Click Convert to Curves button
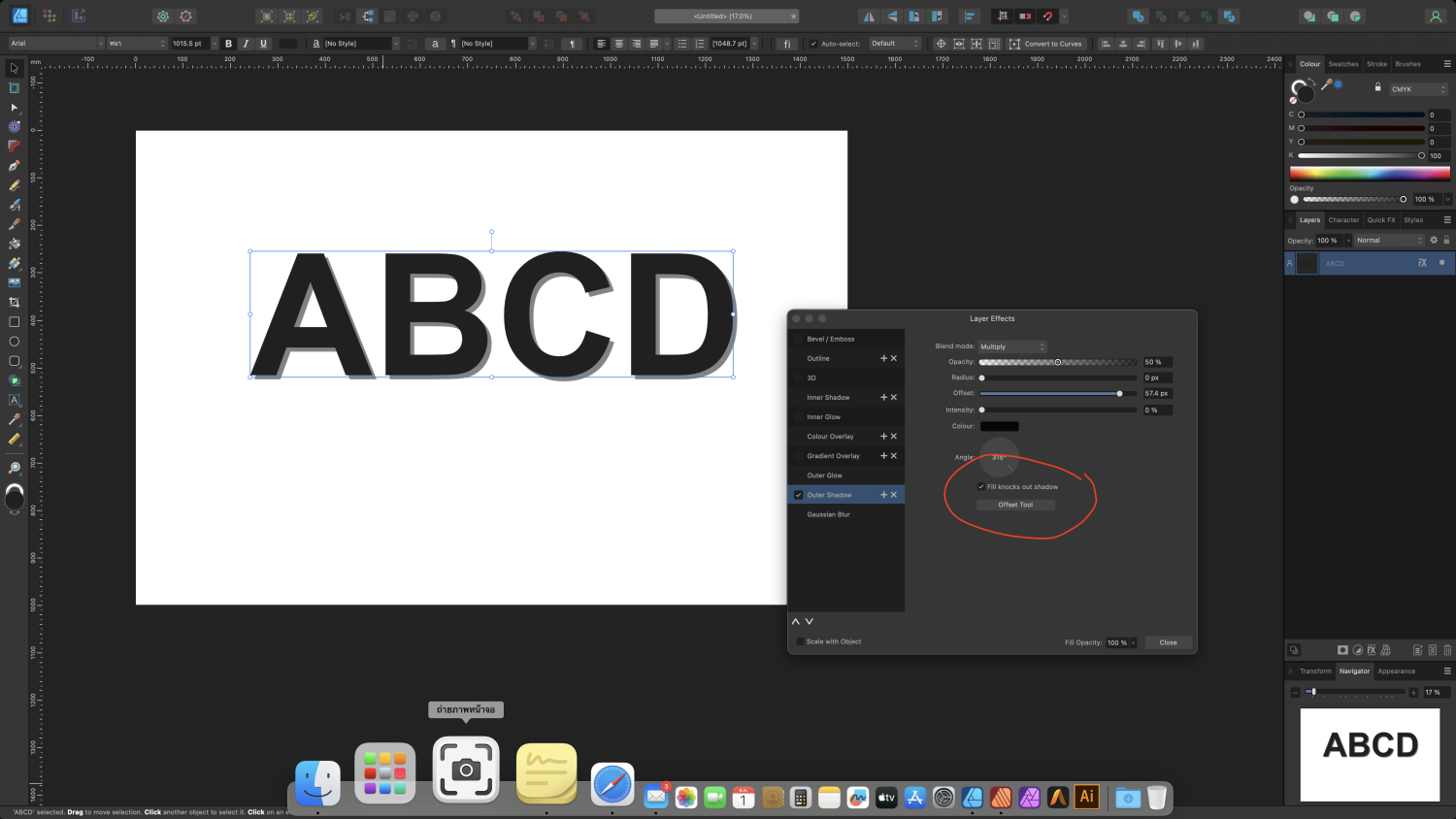This screenshot has height=819, width=1456. [x=1046, y=44]
